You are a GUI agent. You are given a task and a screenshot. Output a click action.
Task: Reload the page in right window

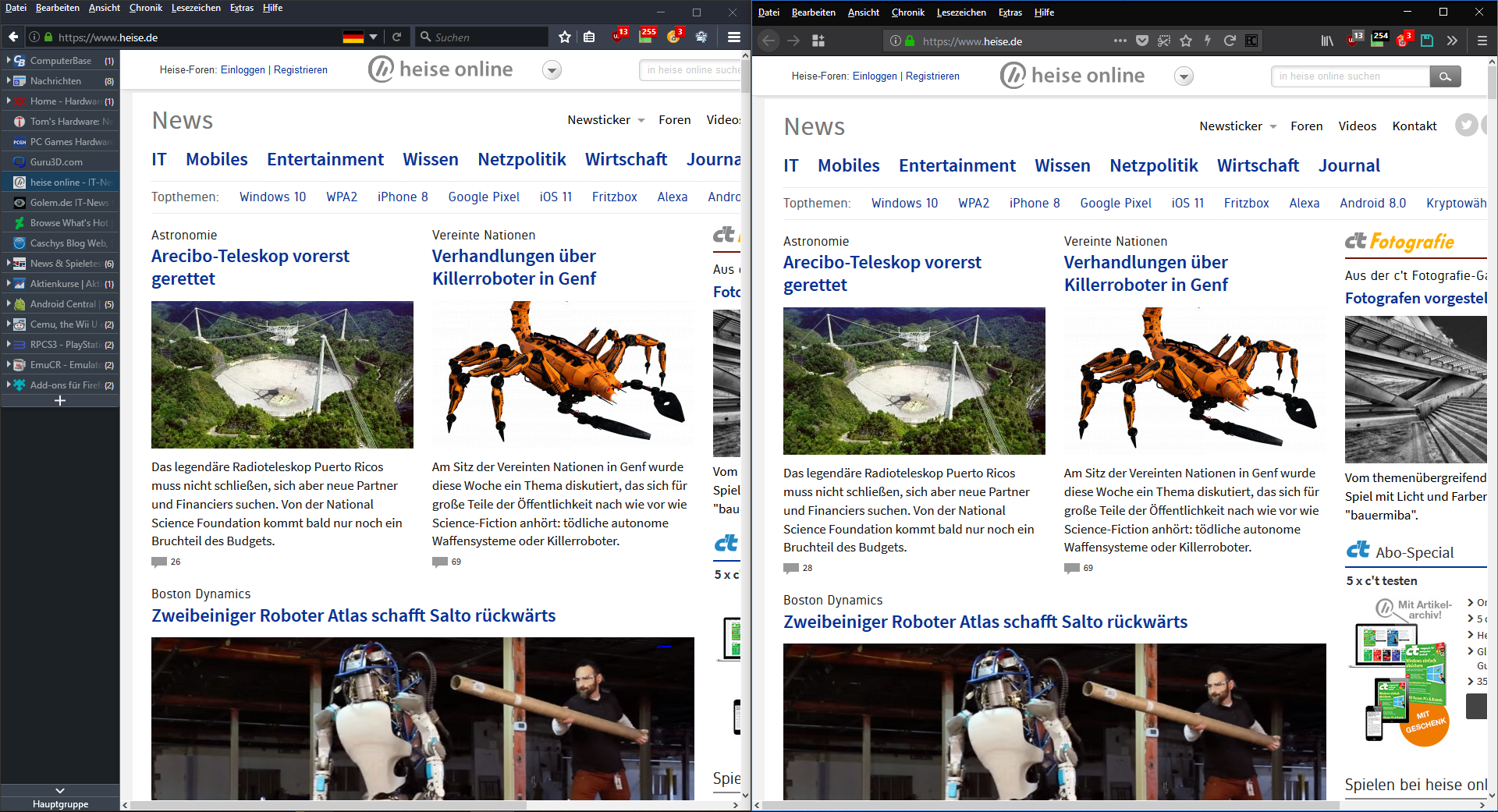pyautogui.click(x=1230, y=41)
